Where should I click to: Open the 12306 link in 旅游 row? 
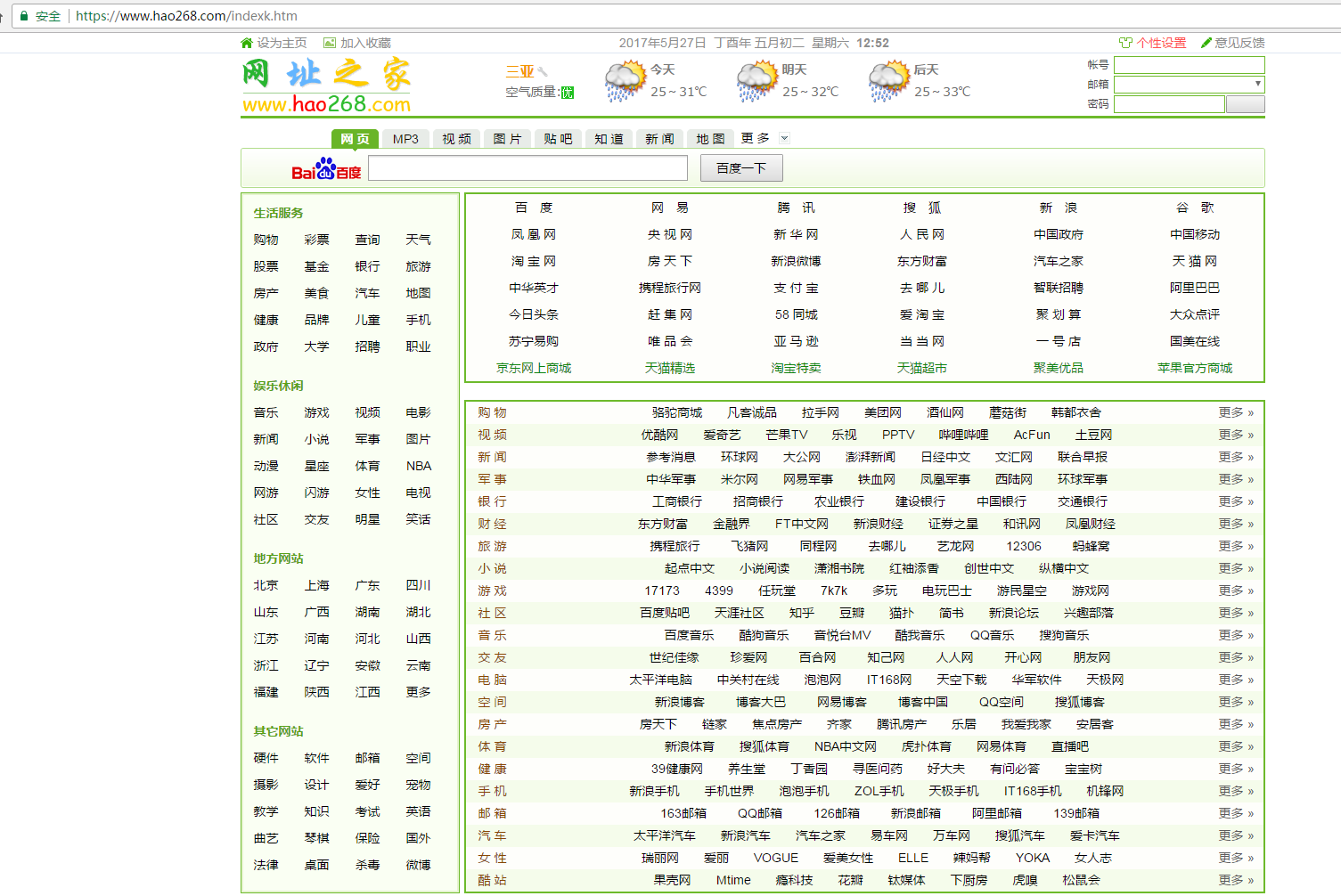pos(1024,546)
